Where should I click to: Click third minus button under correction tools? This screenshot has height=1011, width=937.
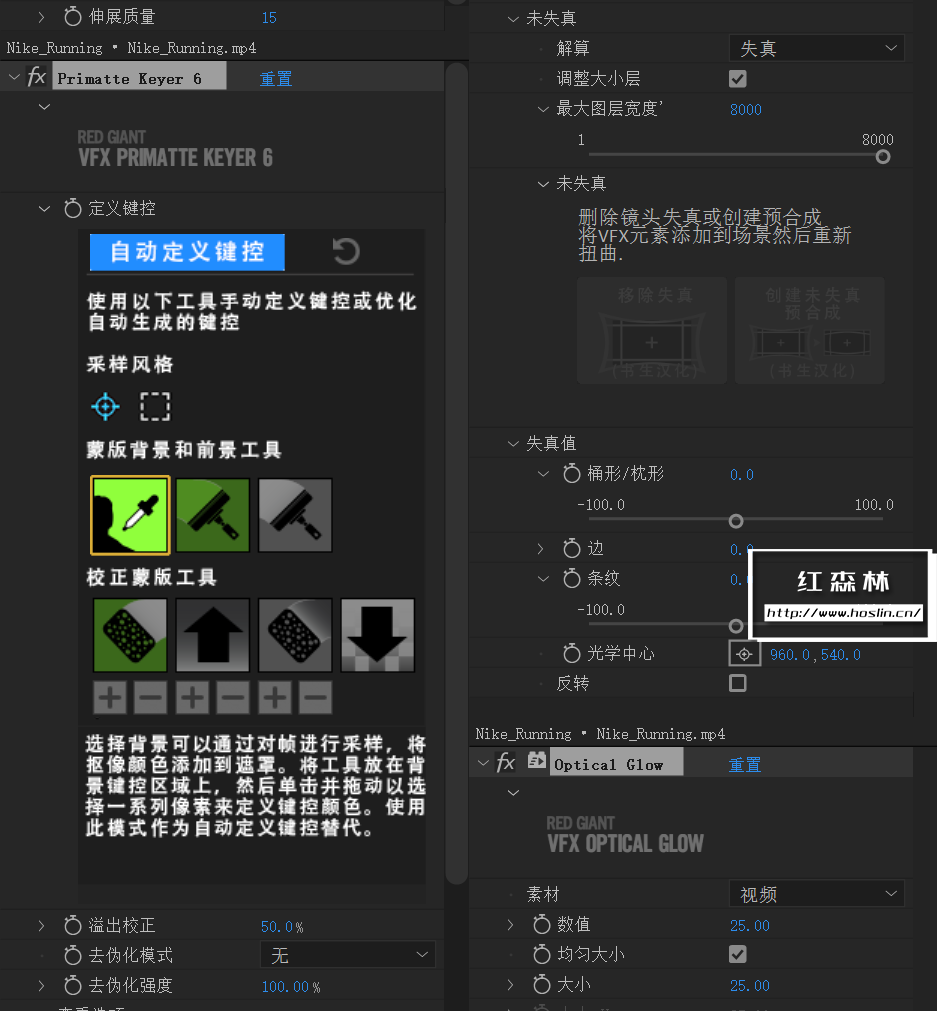tap(316, 698)
